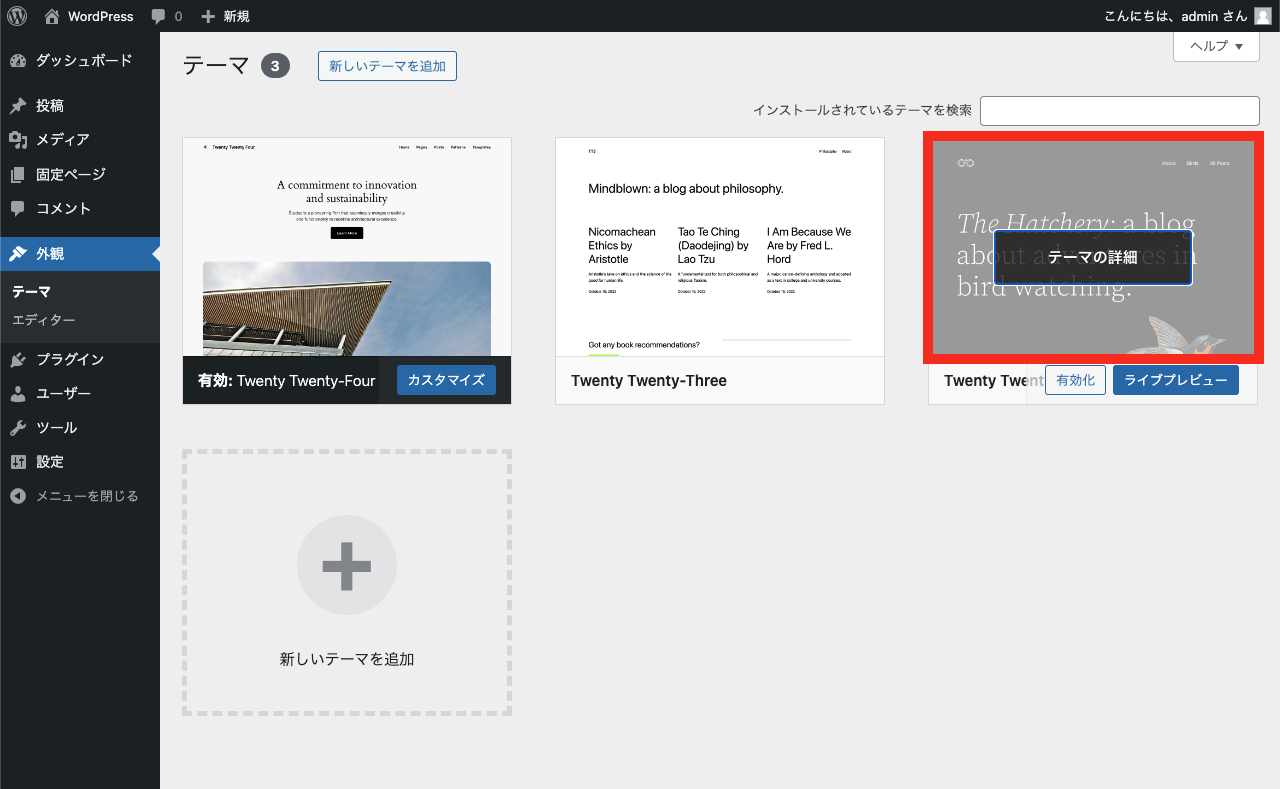
Task: Click the dashboard gauge icon
Action: [18, 61]
